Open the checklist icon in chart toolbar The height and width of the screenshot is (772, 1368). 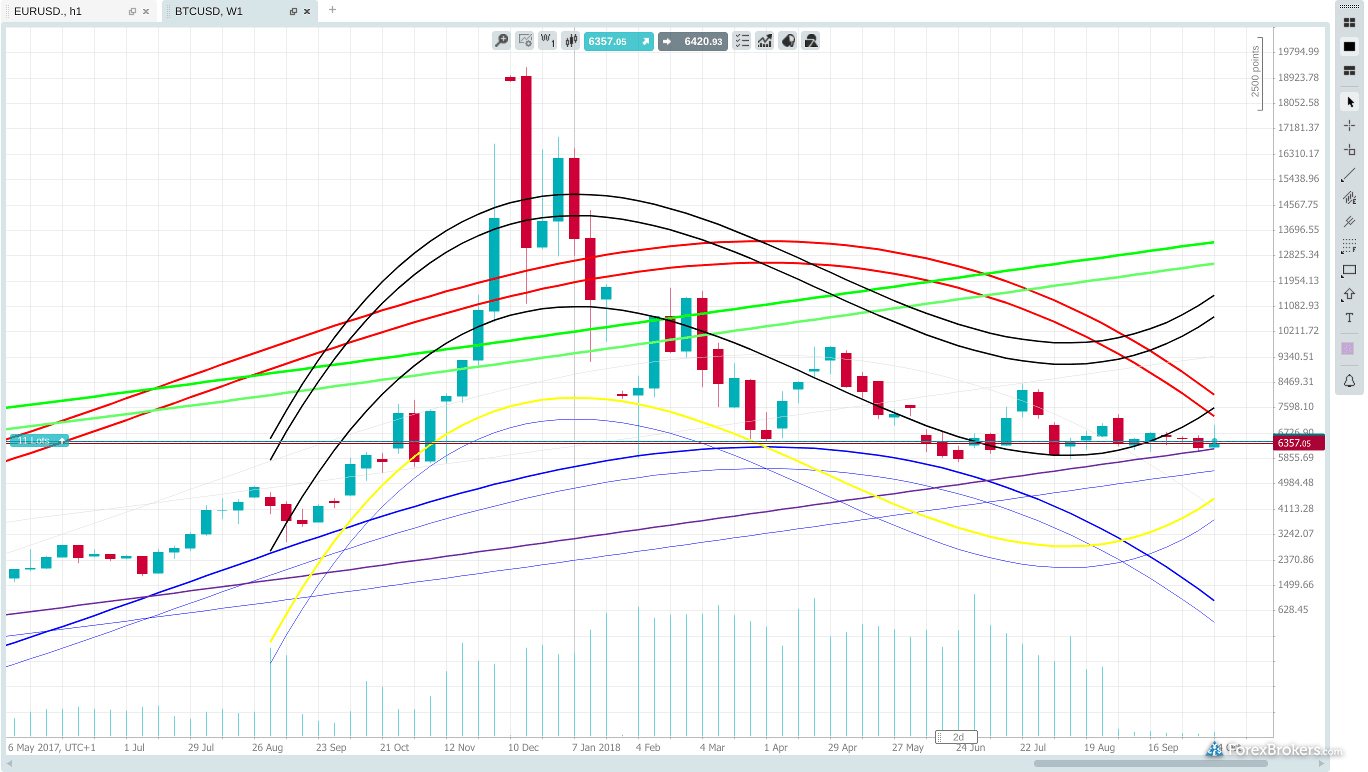(x=742, y=41)
